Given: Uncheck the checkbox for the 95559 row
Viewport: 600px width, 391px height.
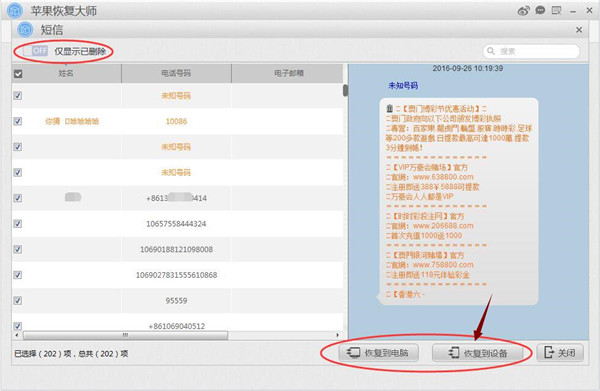Looking at the screenshot, I should (x=18, y=300).
